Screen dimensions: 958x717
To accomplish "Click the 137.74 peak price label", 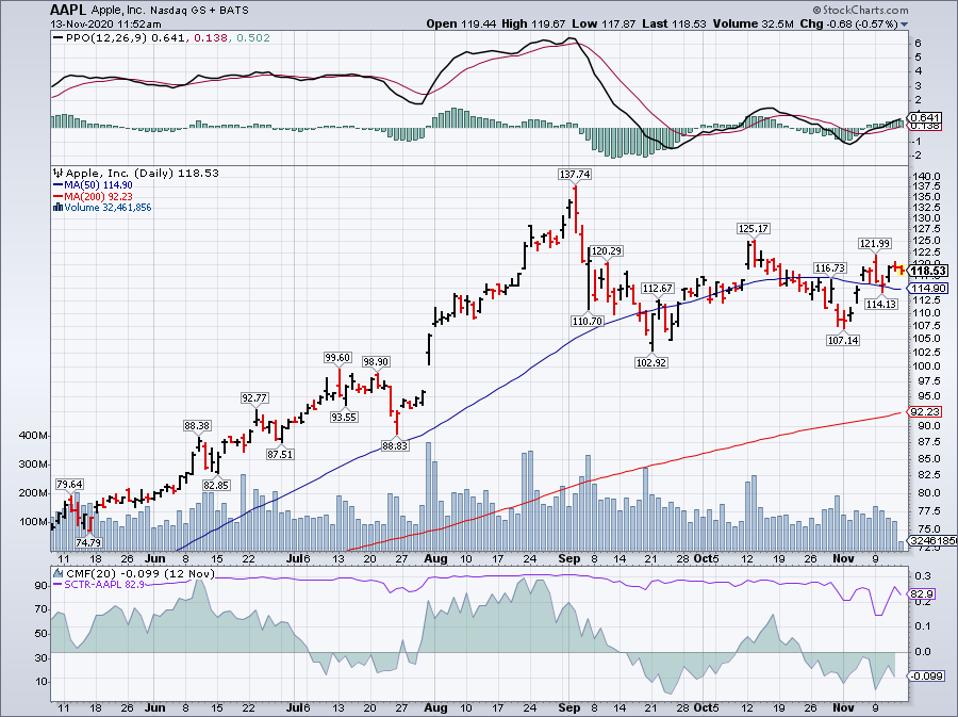I will point(575,175).
